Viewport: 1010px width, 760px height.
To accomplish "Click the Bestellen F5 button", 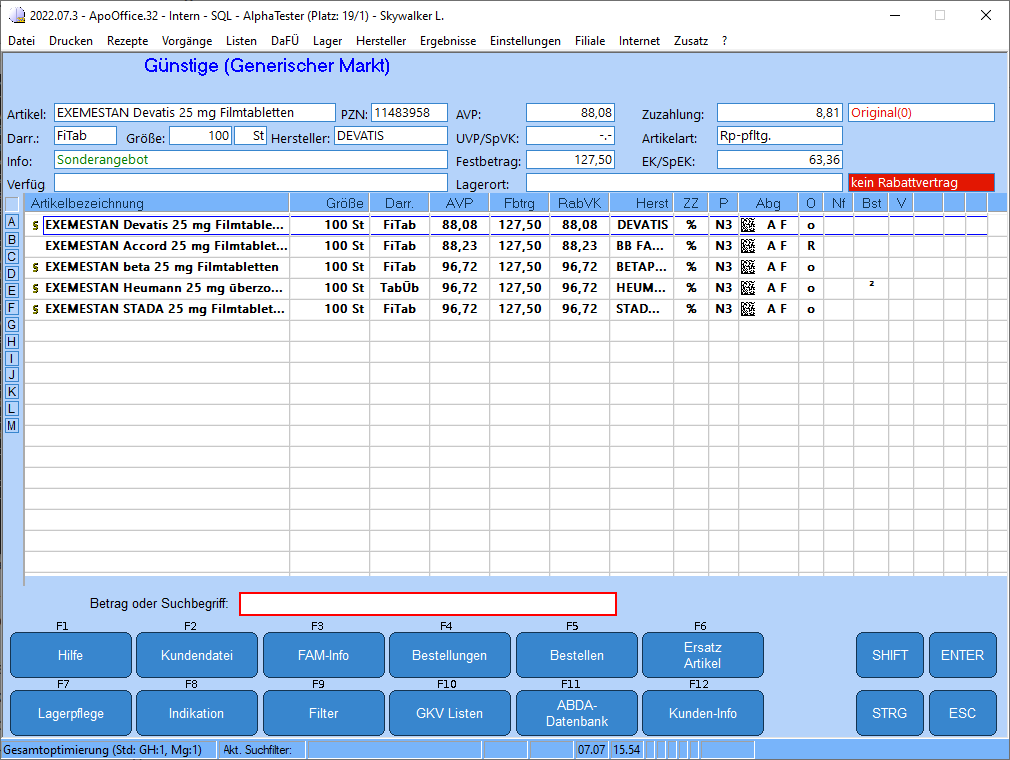I will click(x=576, y=655).
